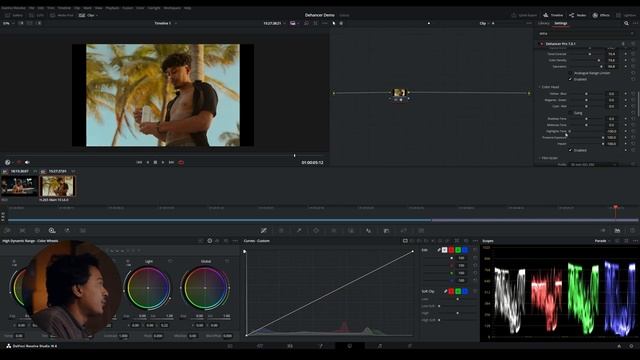
Task: Open the Color Match palette
Action: (22, 231)
